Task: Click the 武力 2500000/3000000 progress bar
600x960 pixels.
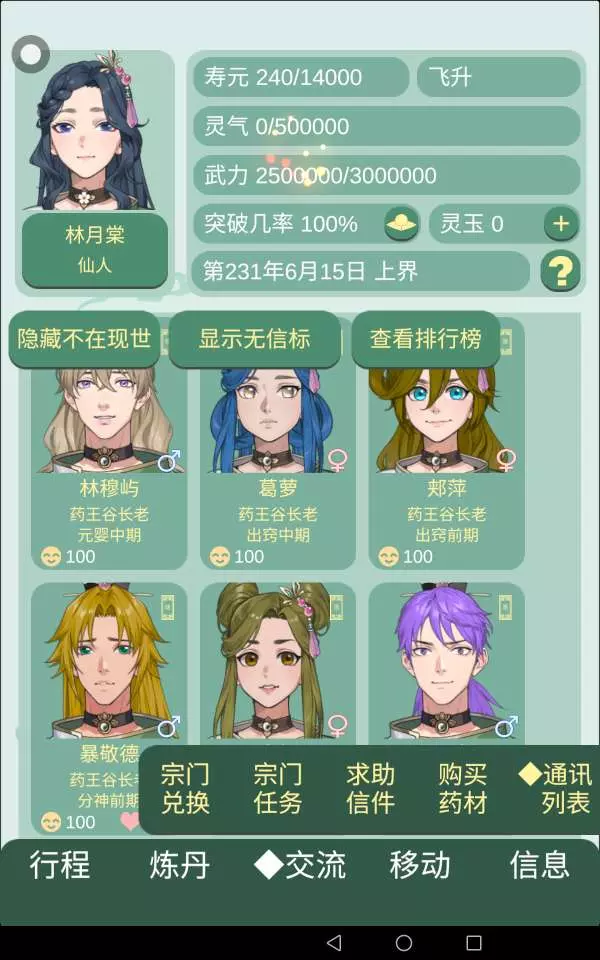Action: [x=387, y=175]
